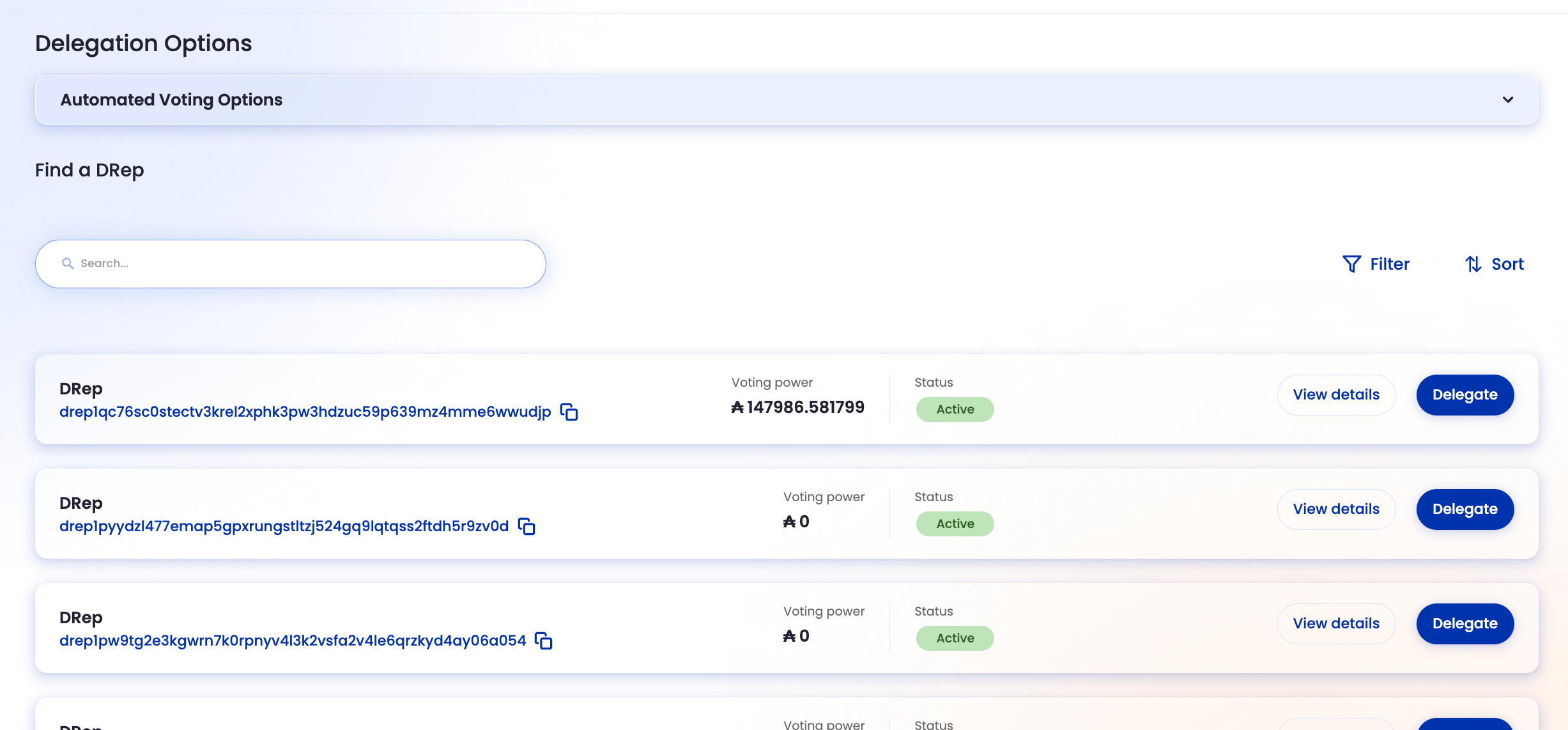Copy the drep1qc76sc0stectv3krel2xphk3pw3hdzuc59p639mz4mme6wwudjp ID

[569, 412]
